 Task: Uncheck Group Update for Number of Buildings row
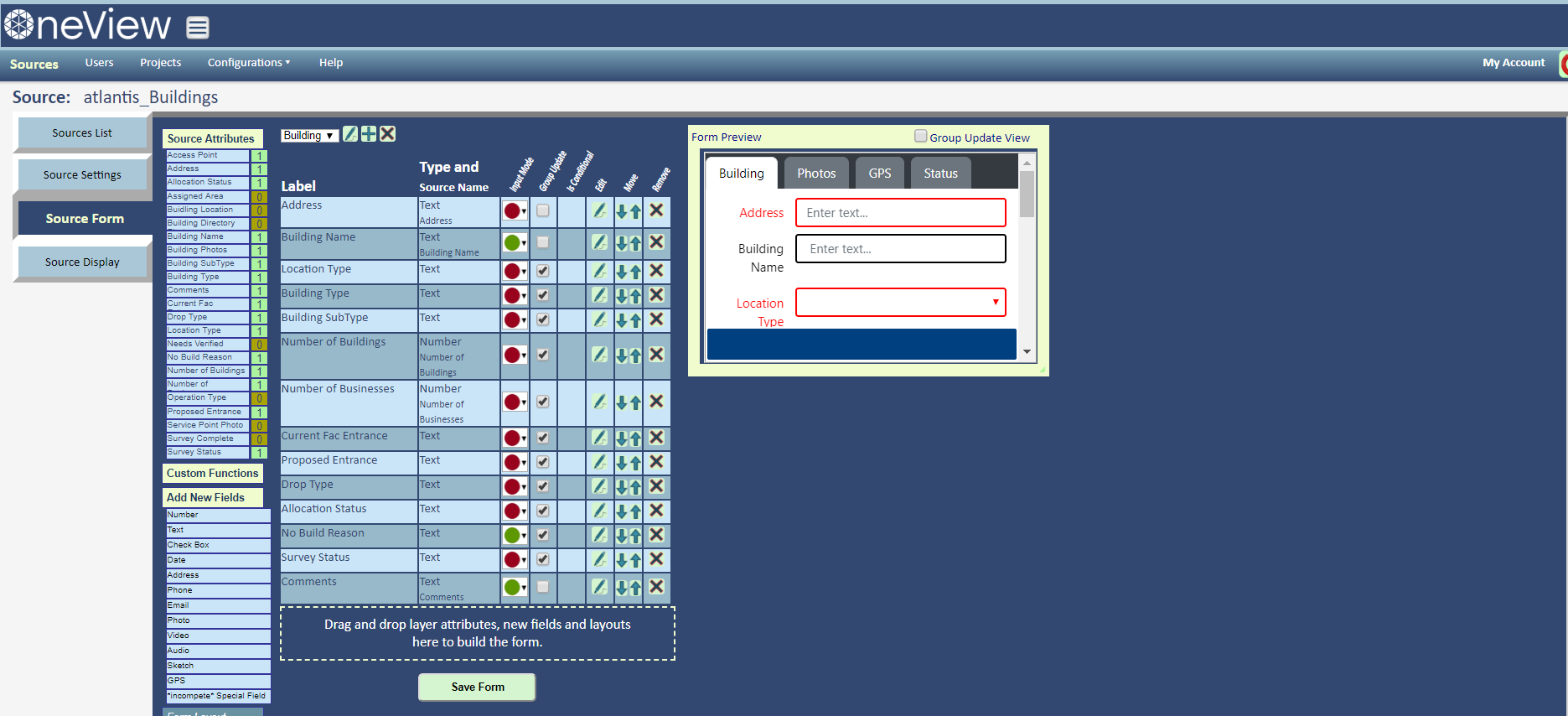tap(543, 355)
